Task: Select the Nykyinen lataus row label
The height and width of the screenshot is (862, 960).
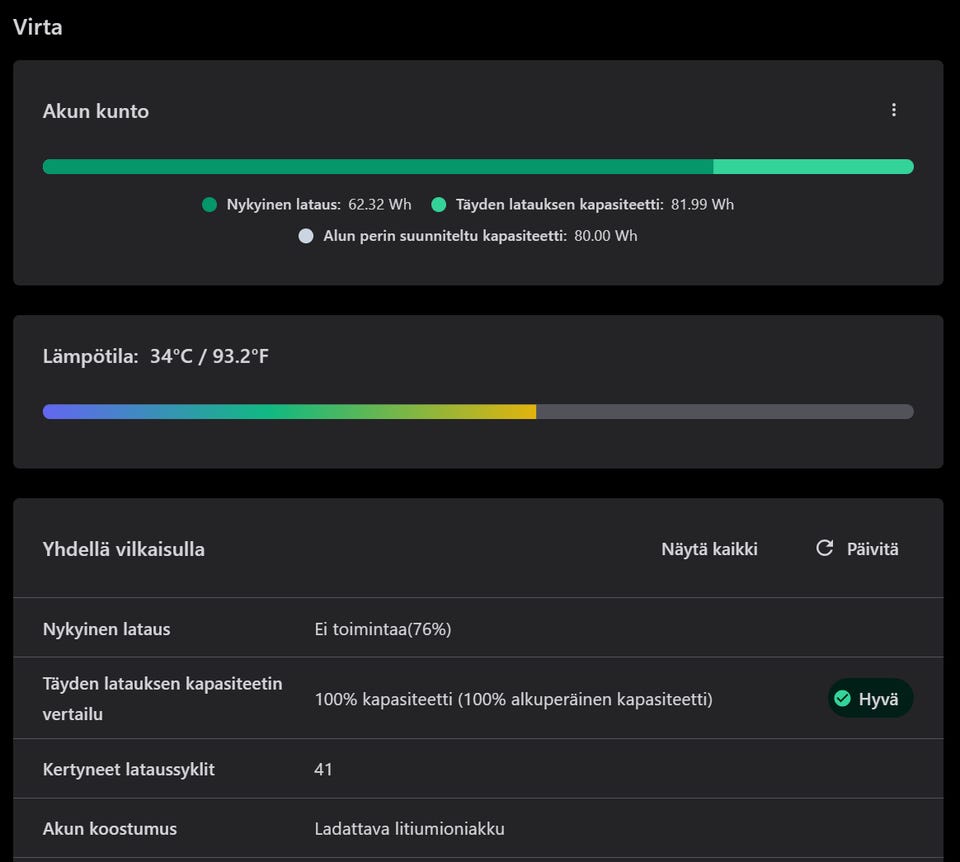Action: click(x=106, y=629)
